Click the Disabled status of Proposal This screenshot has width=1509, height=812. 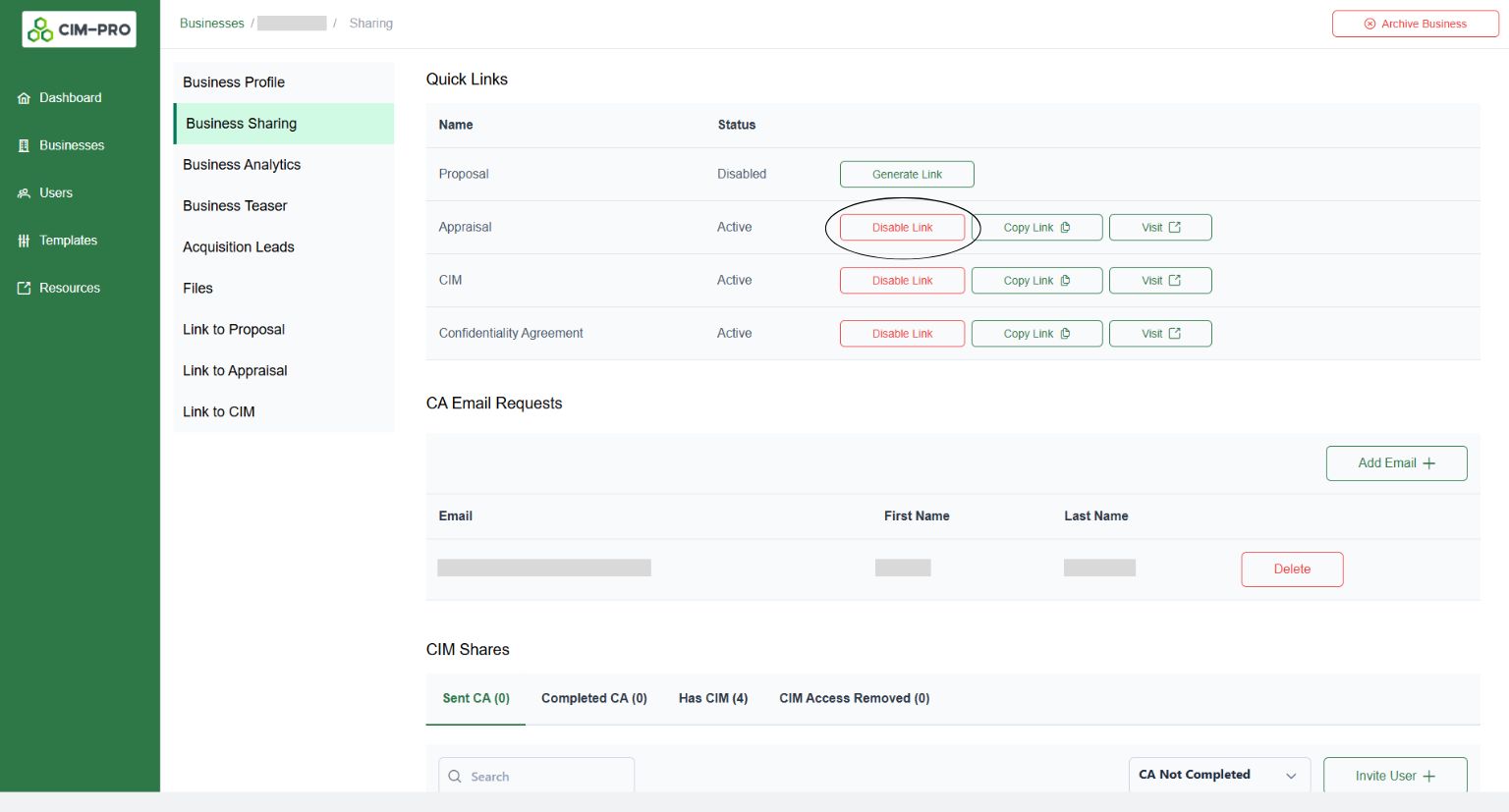click(742, 174)
